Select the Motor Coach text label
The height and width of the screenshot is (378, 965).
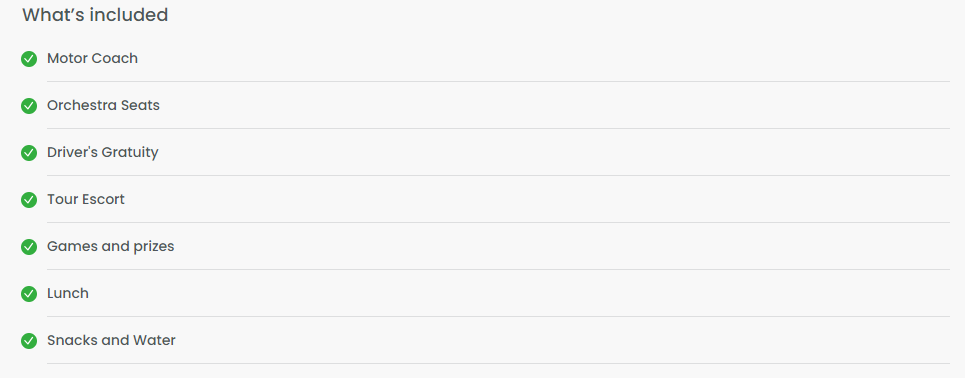coord(92,58)
